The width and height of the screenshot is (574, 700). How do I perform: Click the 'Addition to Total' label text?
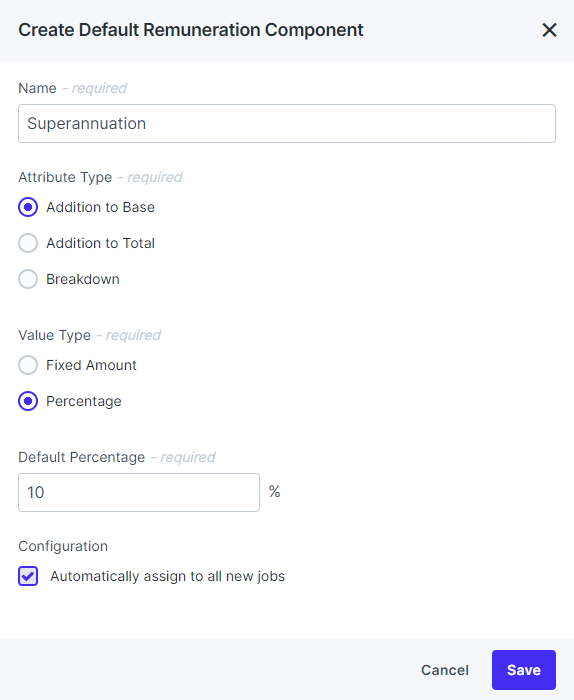tap(100, 243)
